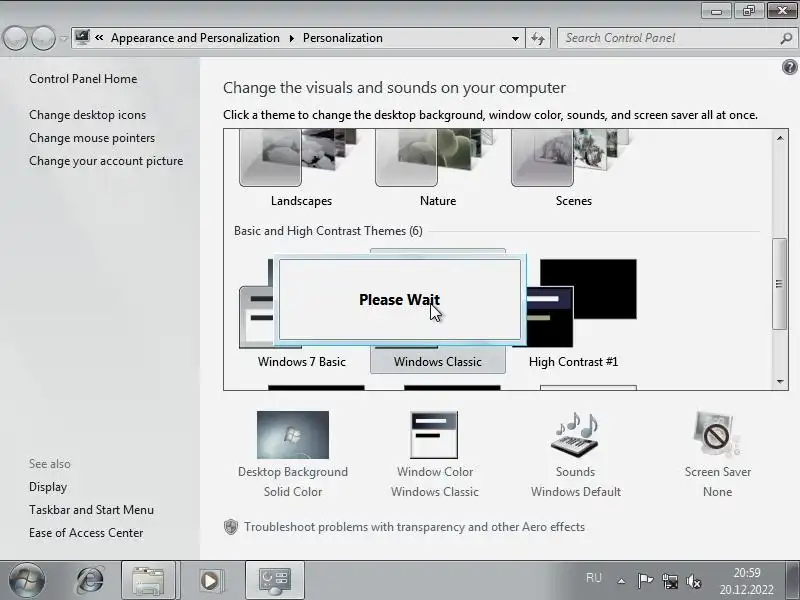Open Change your account picture link

coord(106,161)
